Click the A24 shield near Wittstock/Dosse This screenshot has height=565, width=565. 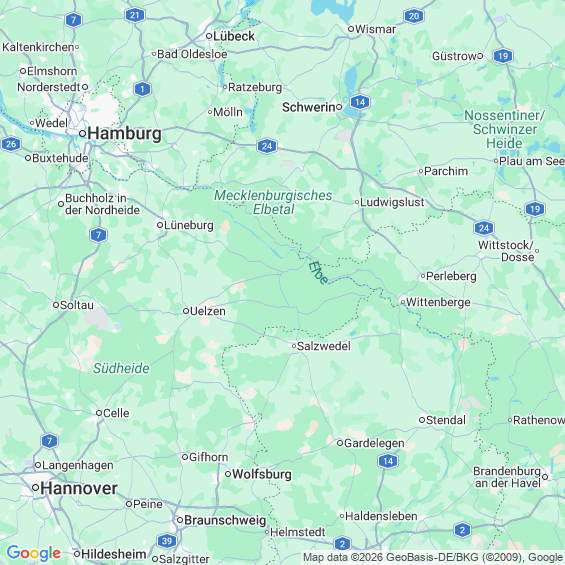[484, 228]
